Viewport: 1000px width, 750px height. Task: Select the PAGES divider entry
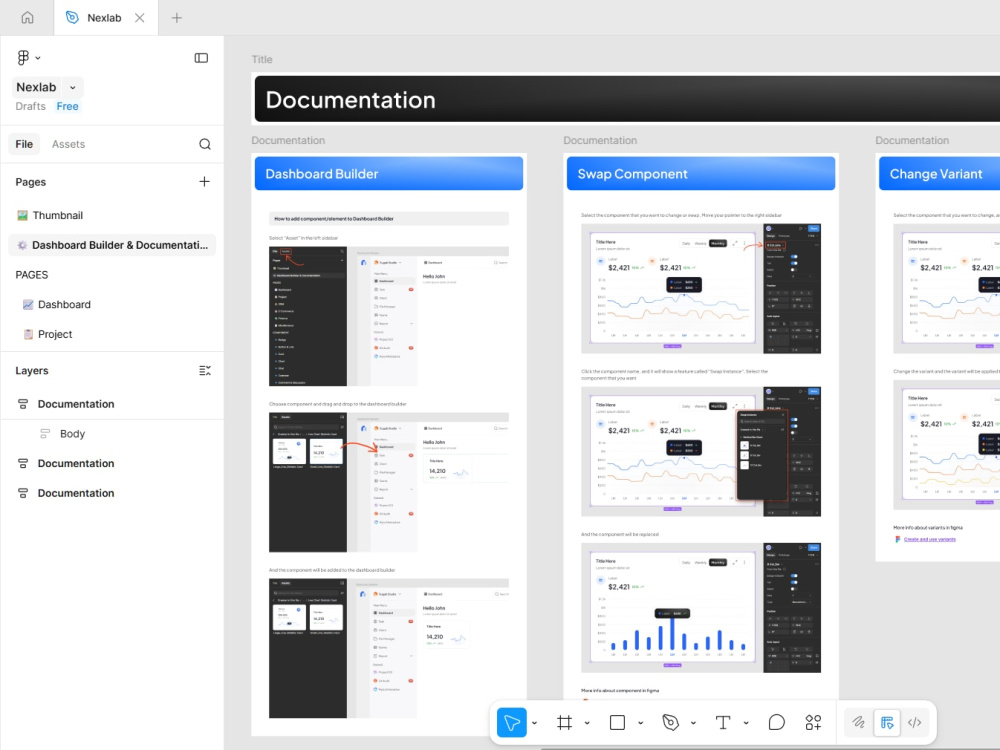pos(32,275)
